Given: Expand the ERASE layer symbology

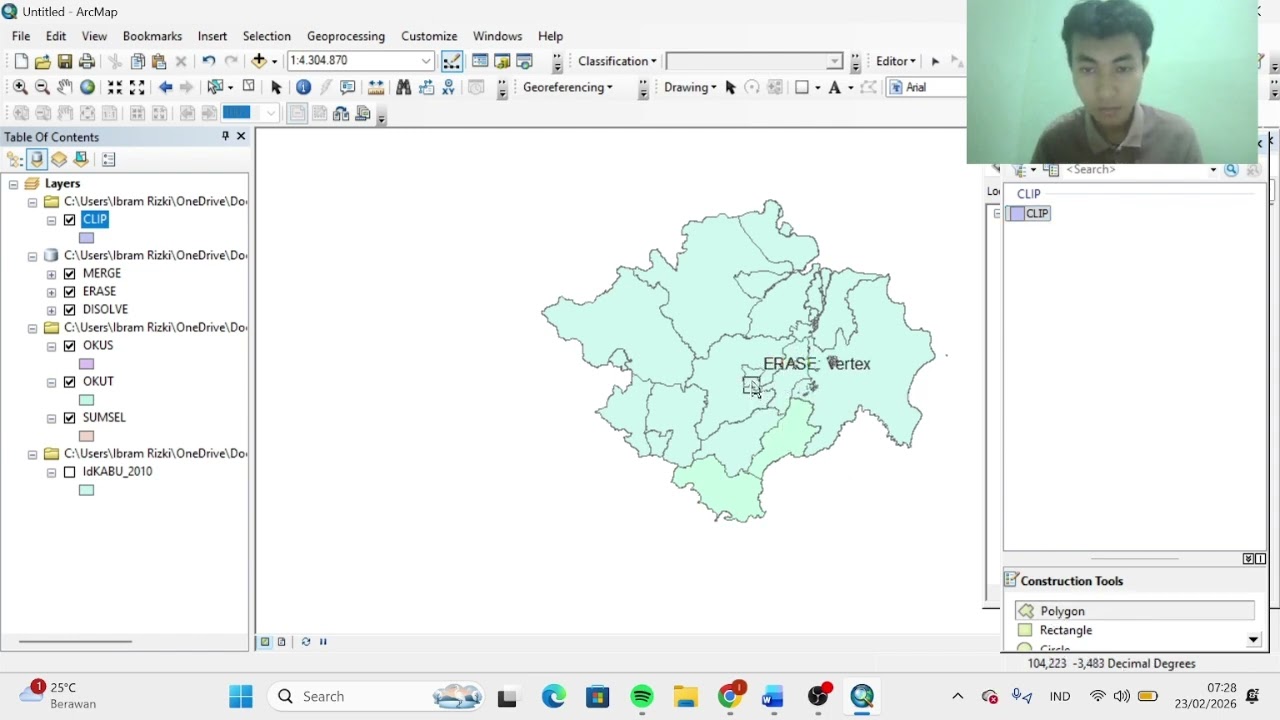Looking at the screenshot, I should point(51,291).
